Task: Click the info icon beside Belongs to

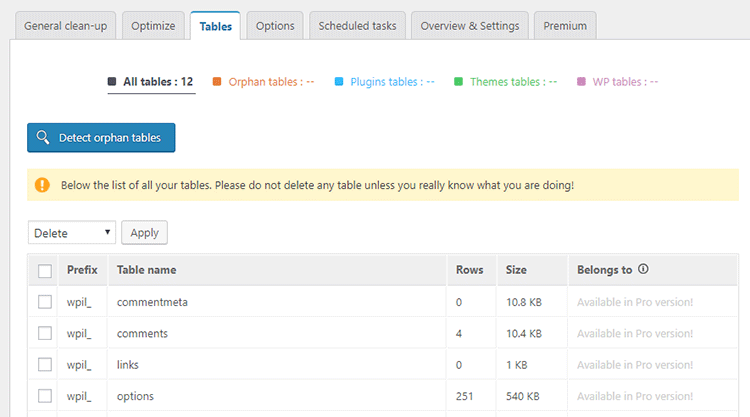Action: (x=643, y=269)
